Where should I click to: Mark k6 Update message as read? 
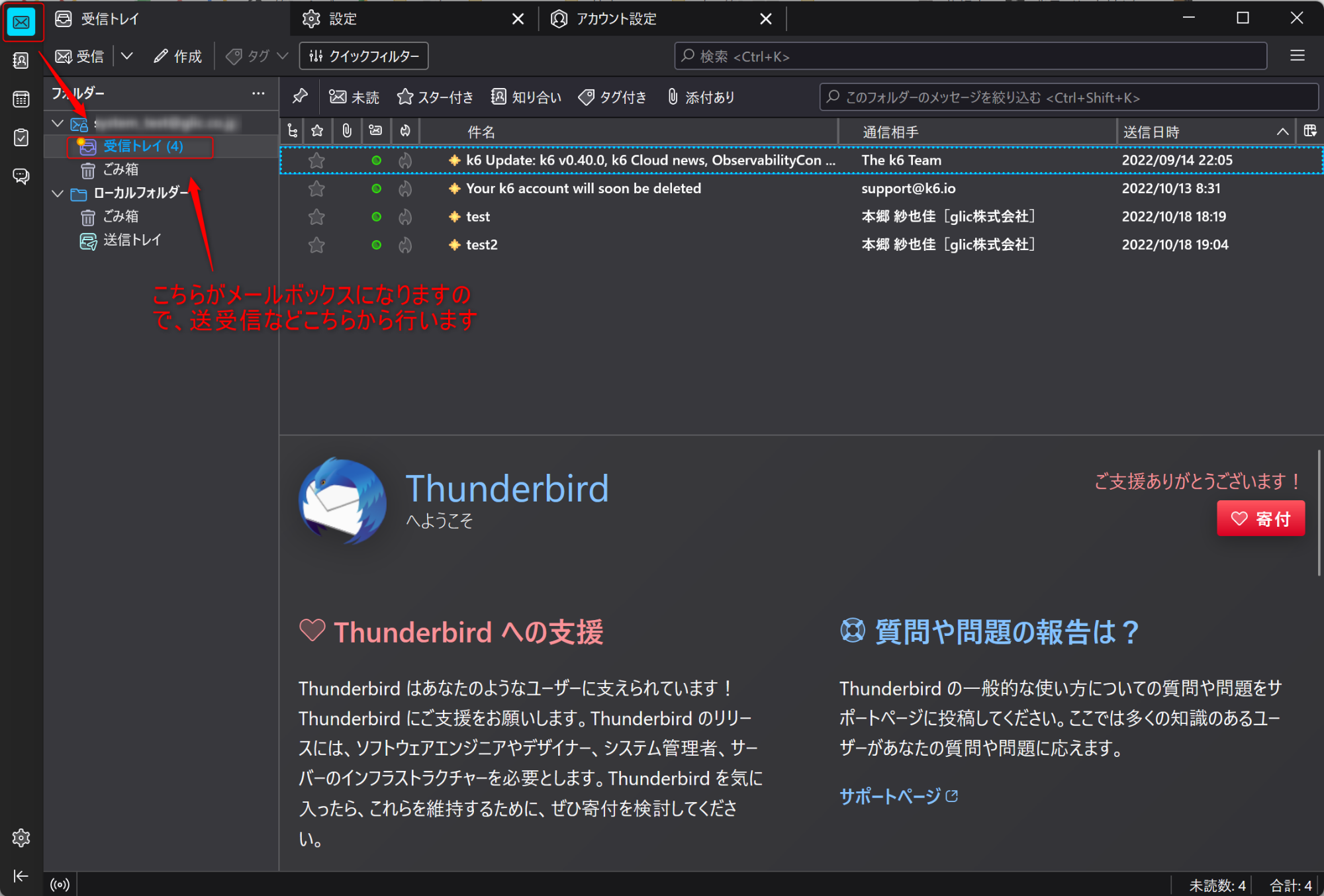coord(376,160)
